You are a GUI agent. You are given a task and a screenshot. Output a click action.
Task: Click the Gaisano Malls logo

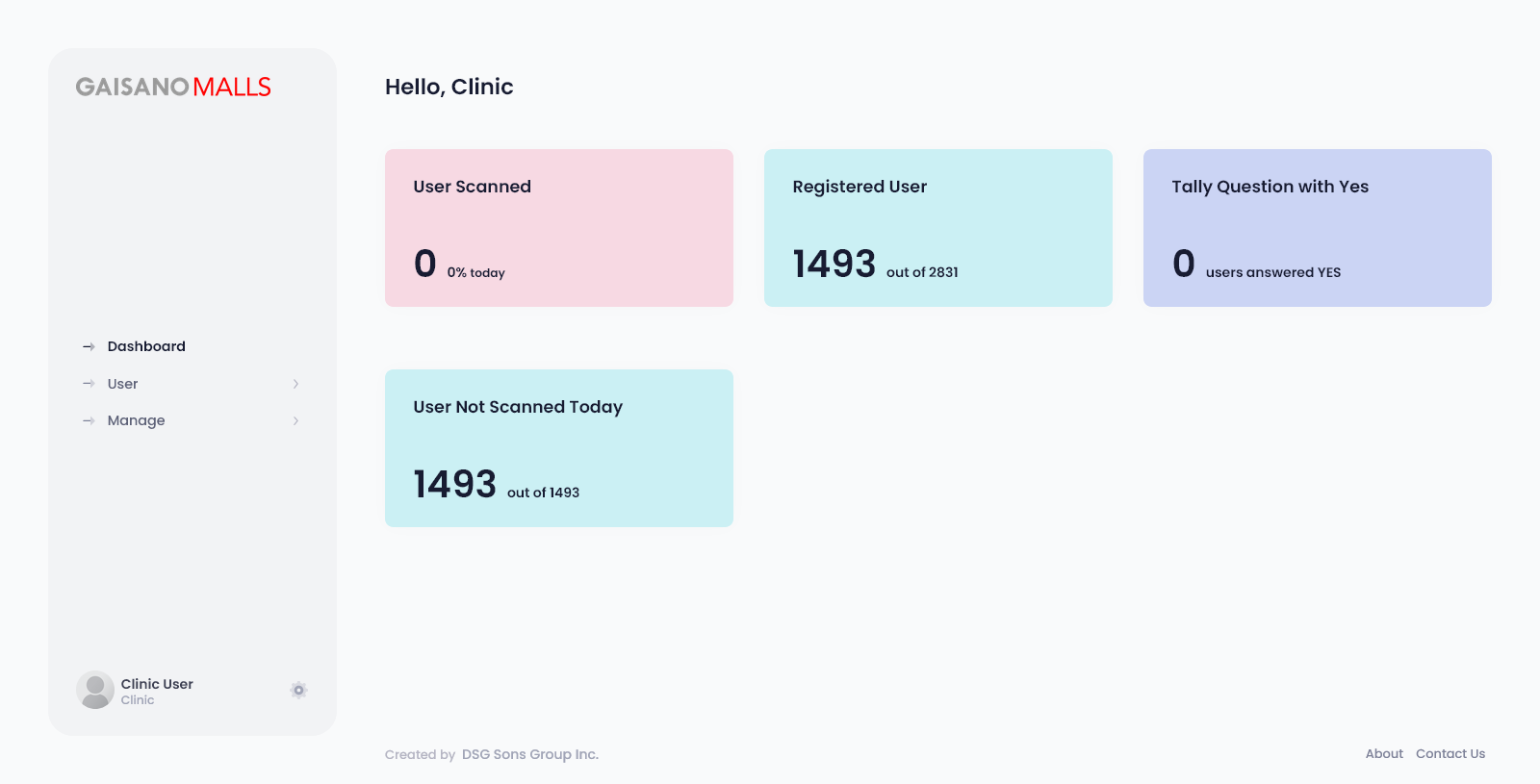point(173,87)
